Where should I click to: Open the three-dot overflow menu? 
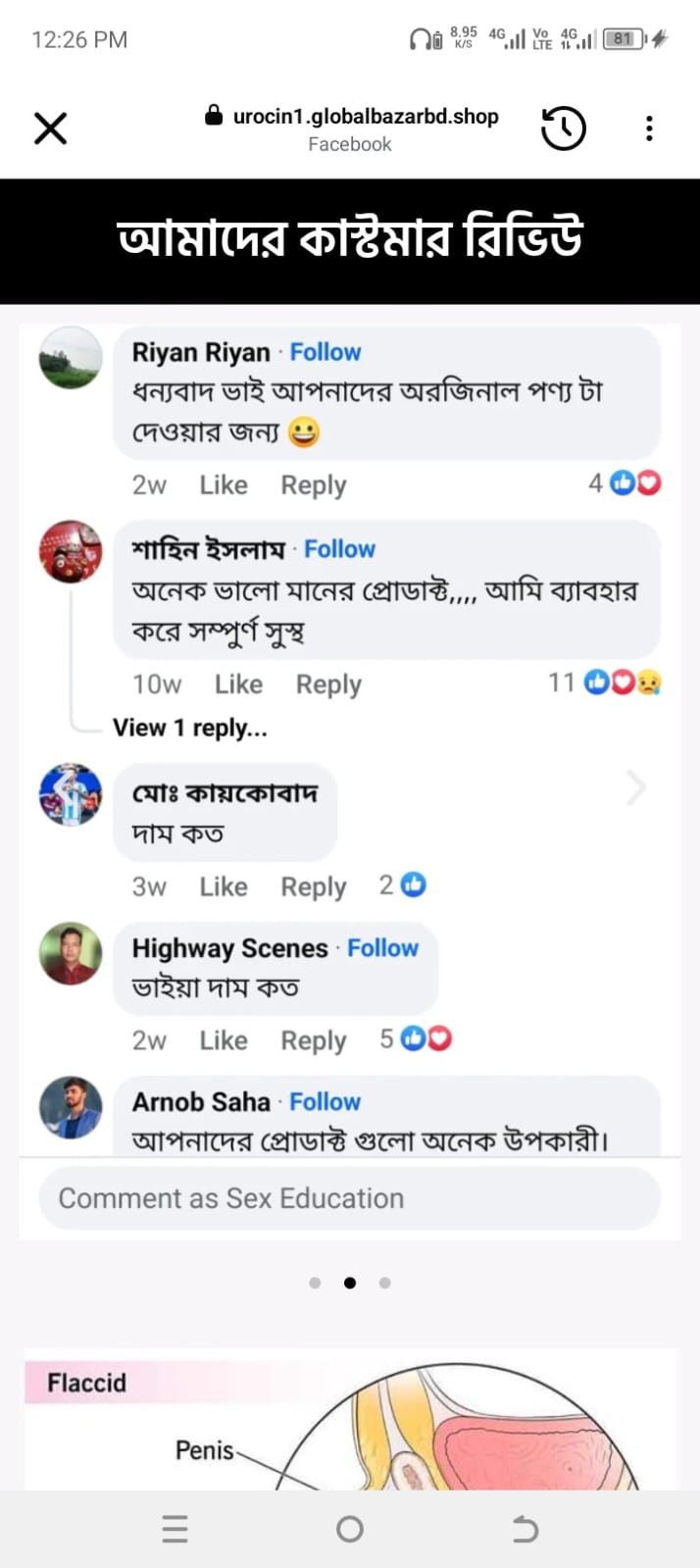click(649, 128)
